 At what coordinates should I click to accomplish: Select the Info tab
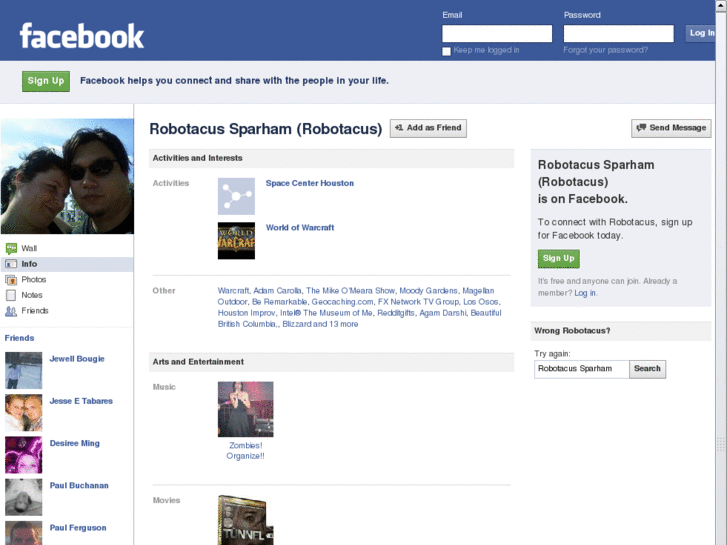(x=67, y=264)
